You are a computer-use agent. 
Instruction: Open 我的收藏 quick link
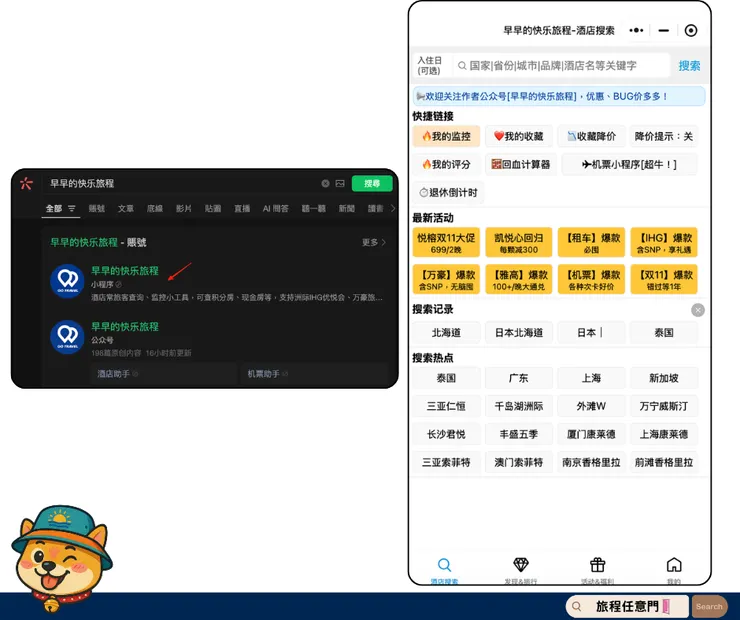pos(519,136)
